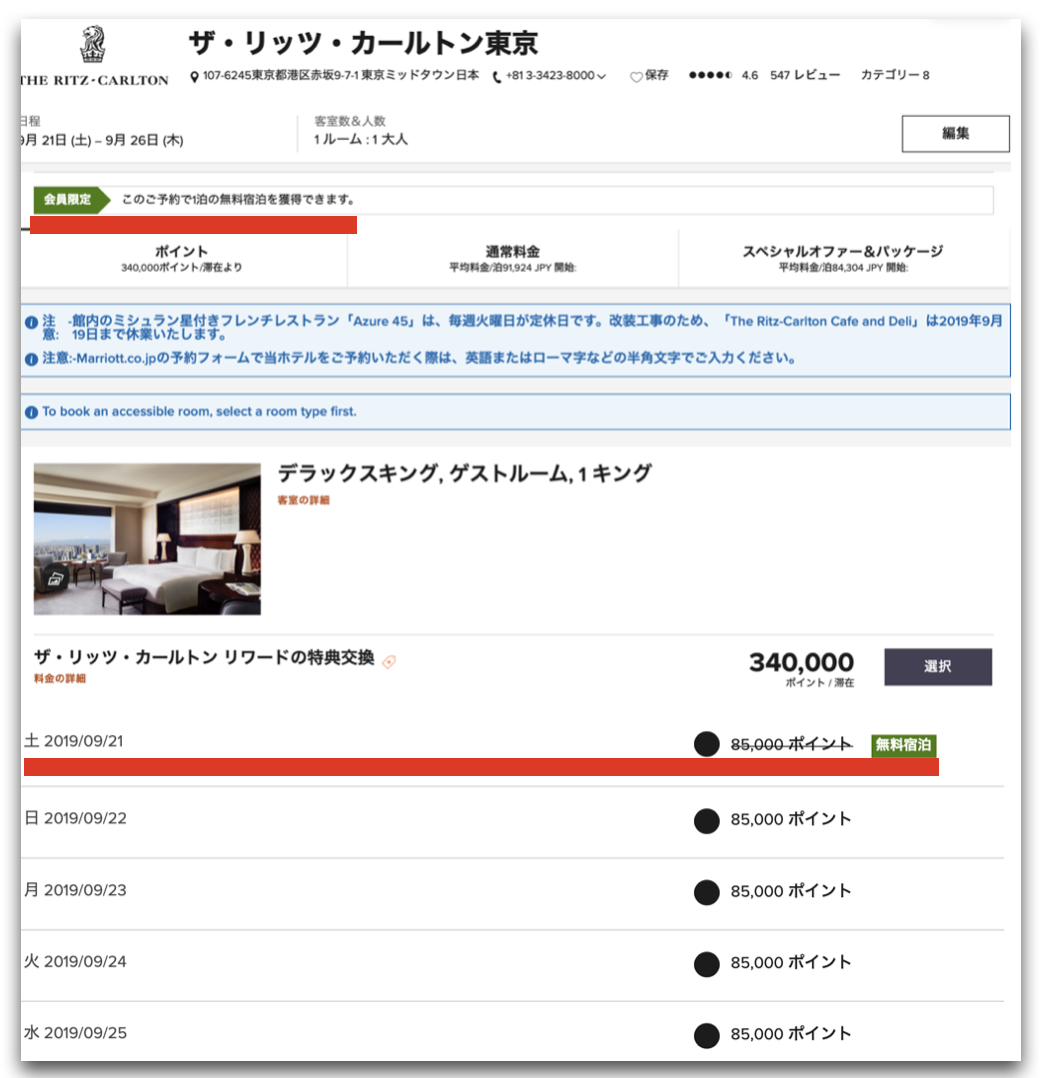This screenshot has width=1042, height=1078.
Task: Open the photo gallery icon on room image
Action: [55, 580]
